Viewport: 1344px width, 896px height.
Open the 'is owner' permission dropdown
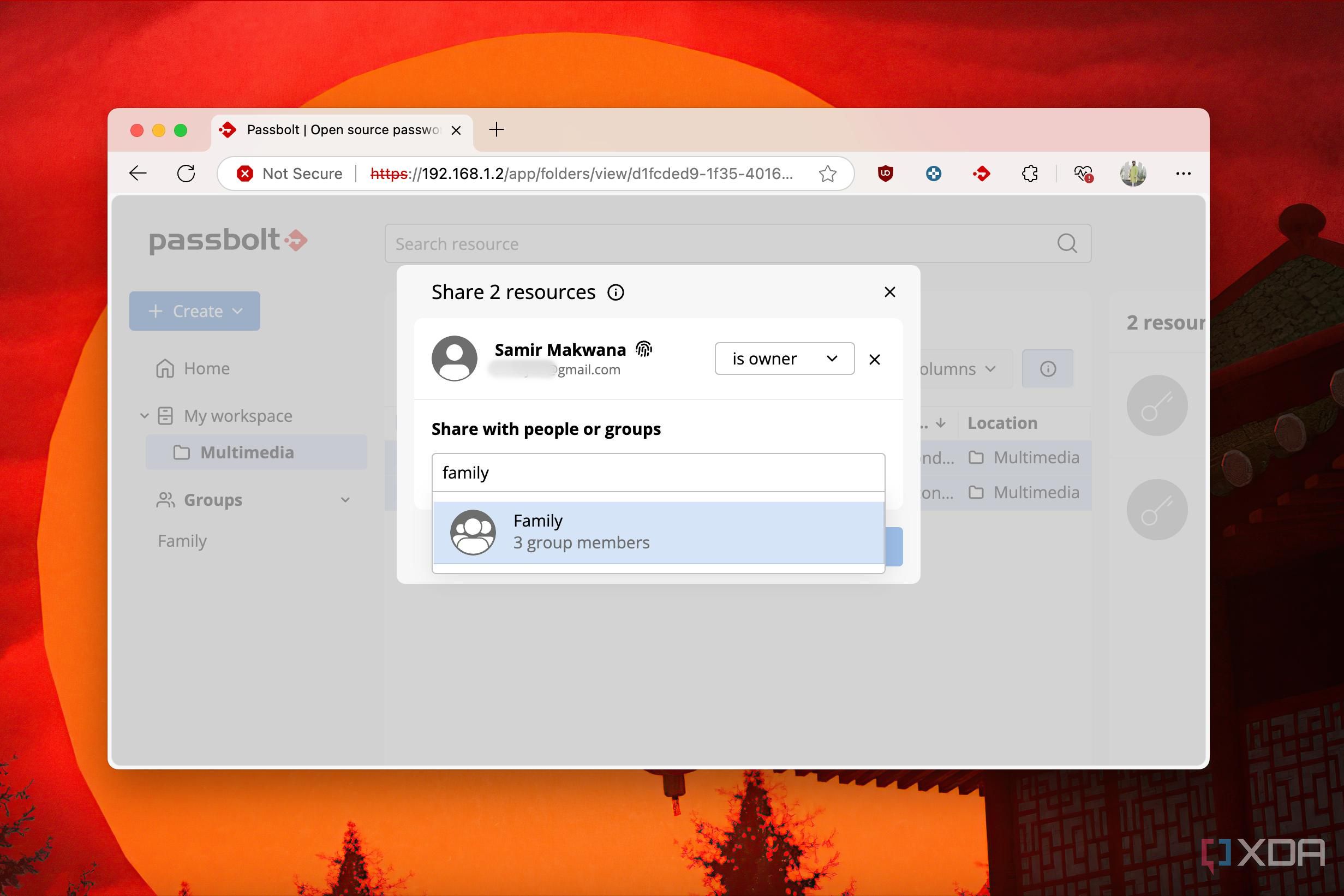click(785, 359)
